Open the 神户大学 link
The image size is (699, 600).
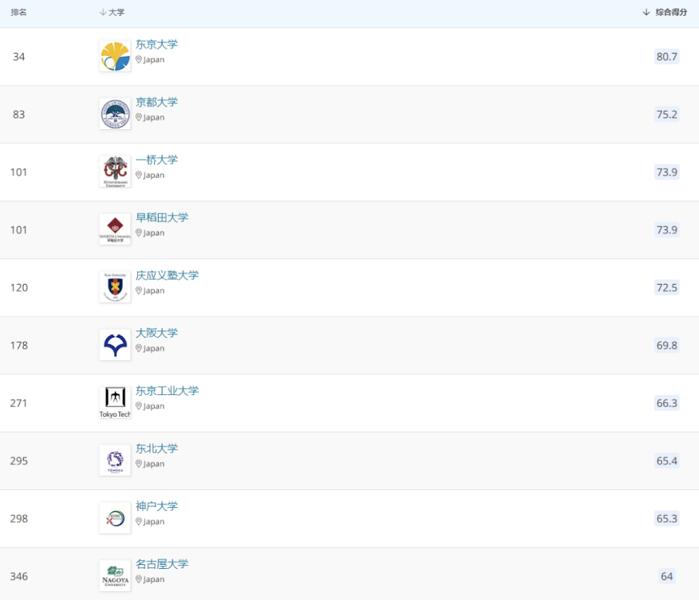[x=156, y=506]
